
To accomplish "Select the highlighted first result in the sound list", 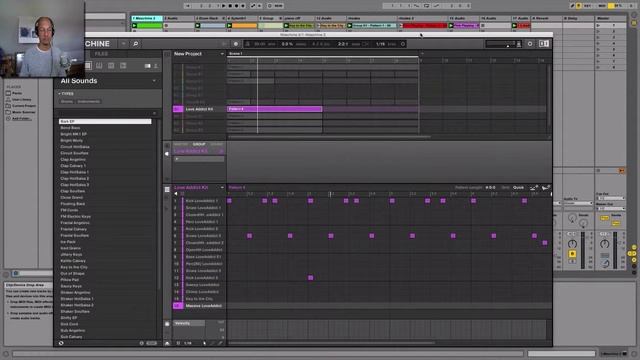I will pos(105,122).
